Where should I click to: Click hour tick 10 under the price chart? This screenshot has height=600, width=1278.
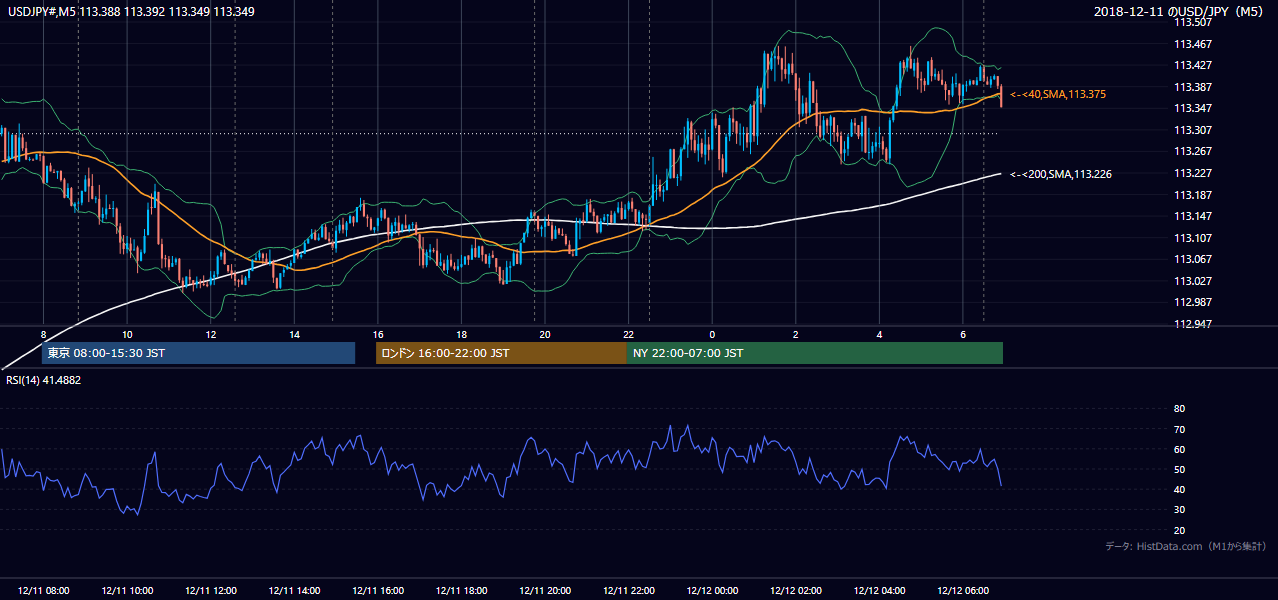tap(127, 334)
